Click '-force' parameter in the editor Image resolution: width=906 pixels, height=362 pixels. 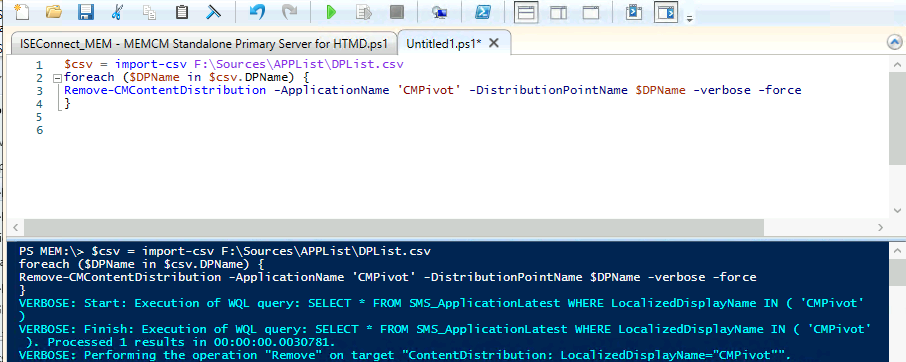click(779, 90)
